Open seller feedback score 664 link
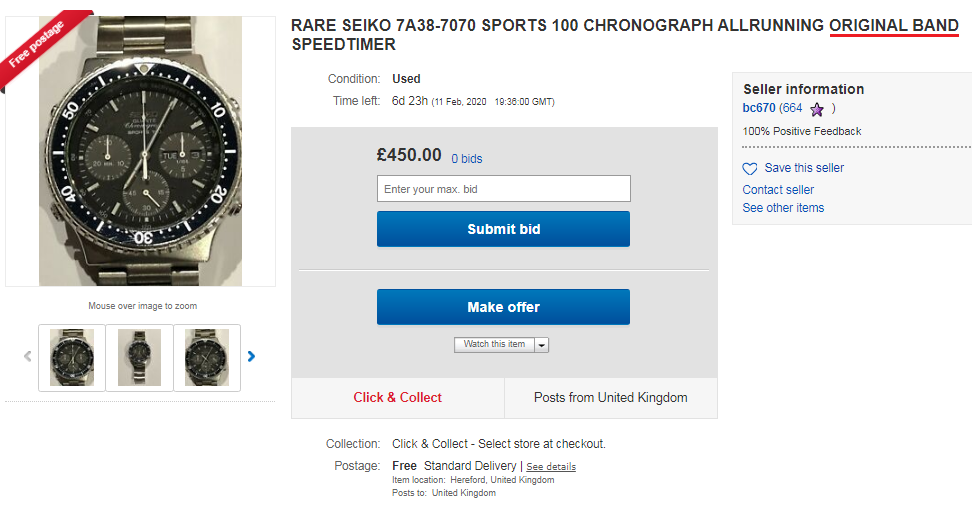Screen dimensions: 972x511 pos(791,108)
